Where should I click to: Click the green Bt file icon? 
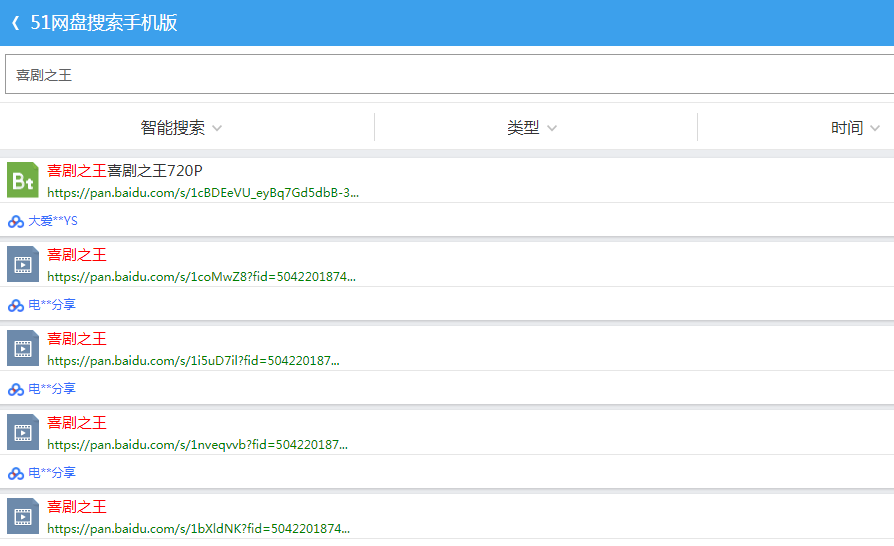pos(23,180)
